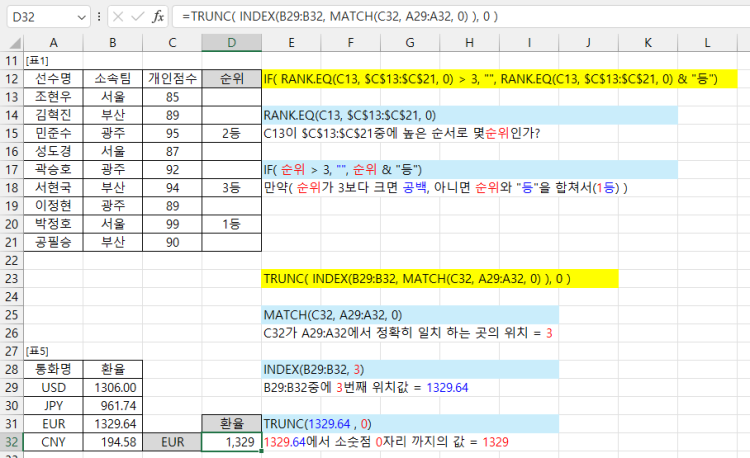The width and height of the screenshot is (750, 458).
Task: Open the Name Box dropdown arrow
Action: 81,16
